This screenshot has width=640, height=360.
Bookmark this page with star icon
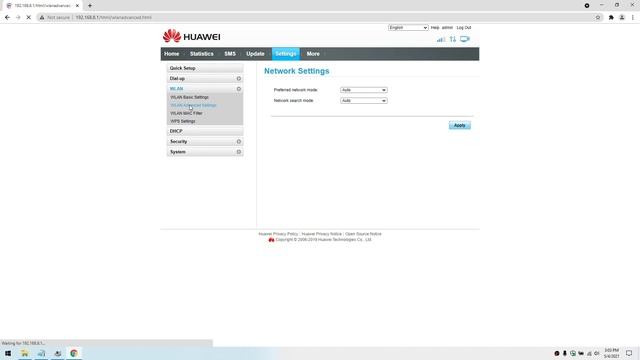pyautogui.click(x=598, y=18)
